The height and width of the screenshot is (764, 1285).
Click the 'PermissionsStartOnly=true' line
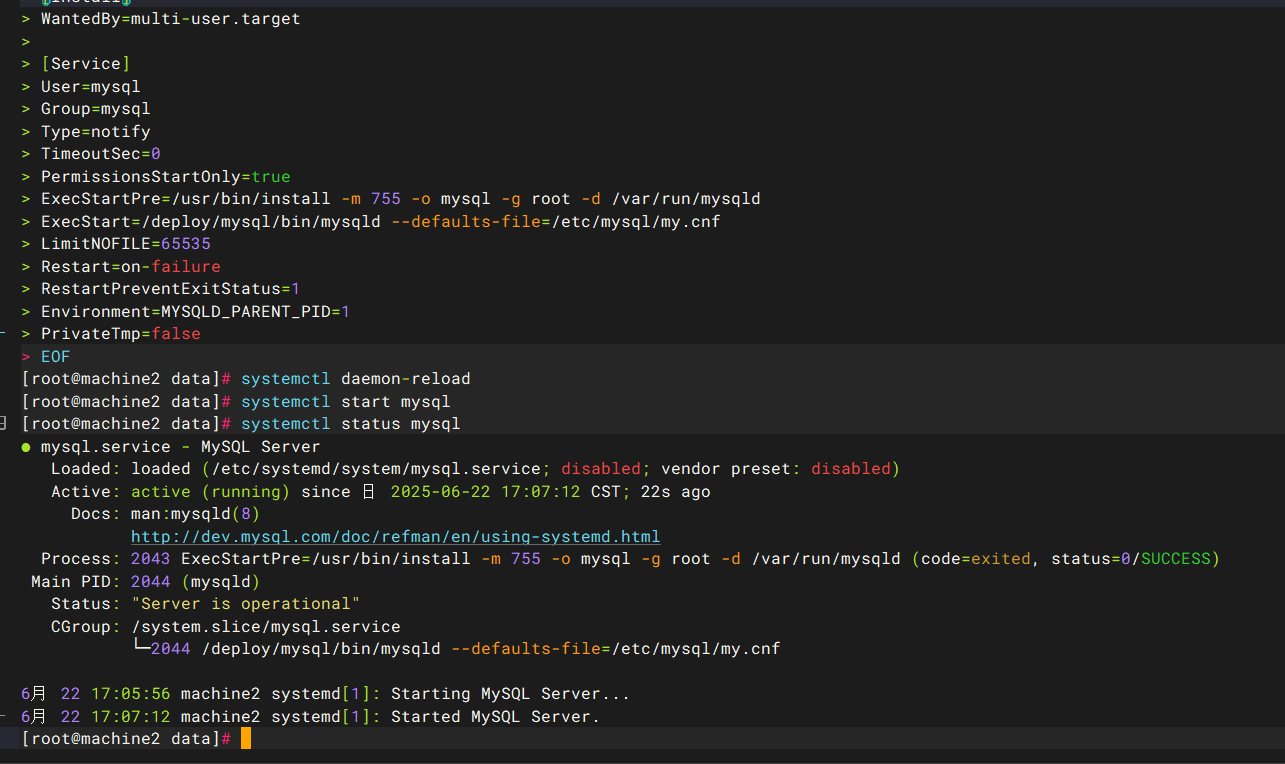[165, 177]
